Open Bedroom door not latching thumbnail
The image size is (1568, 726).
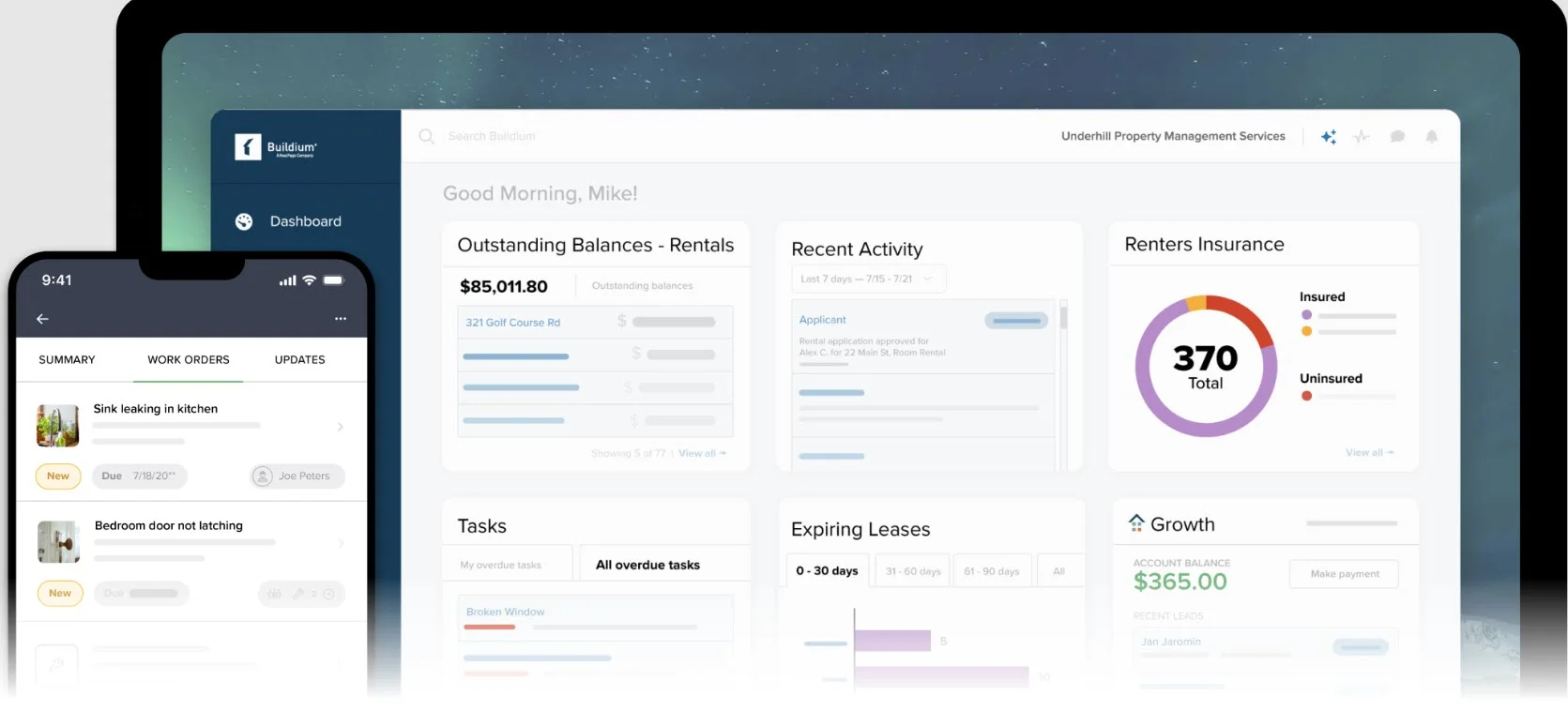click(58, 542)
